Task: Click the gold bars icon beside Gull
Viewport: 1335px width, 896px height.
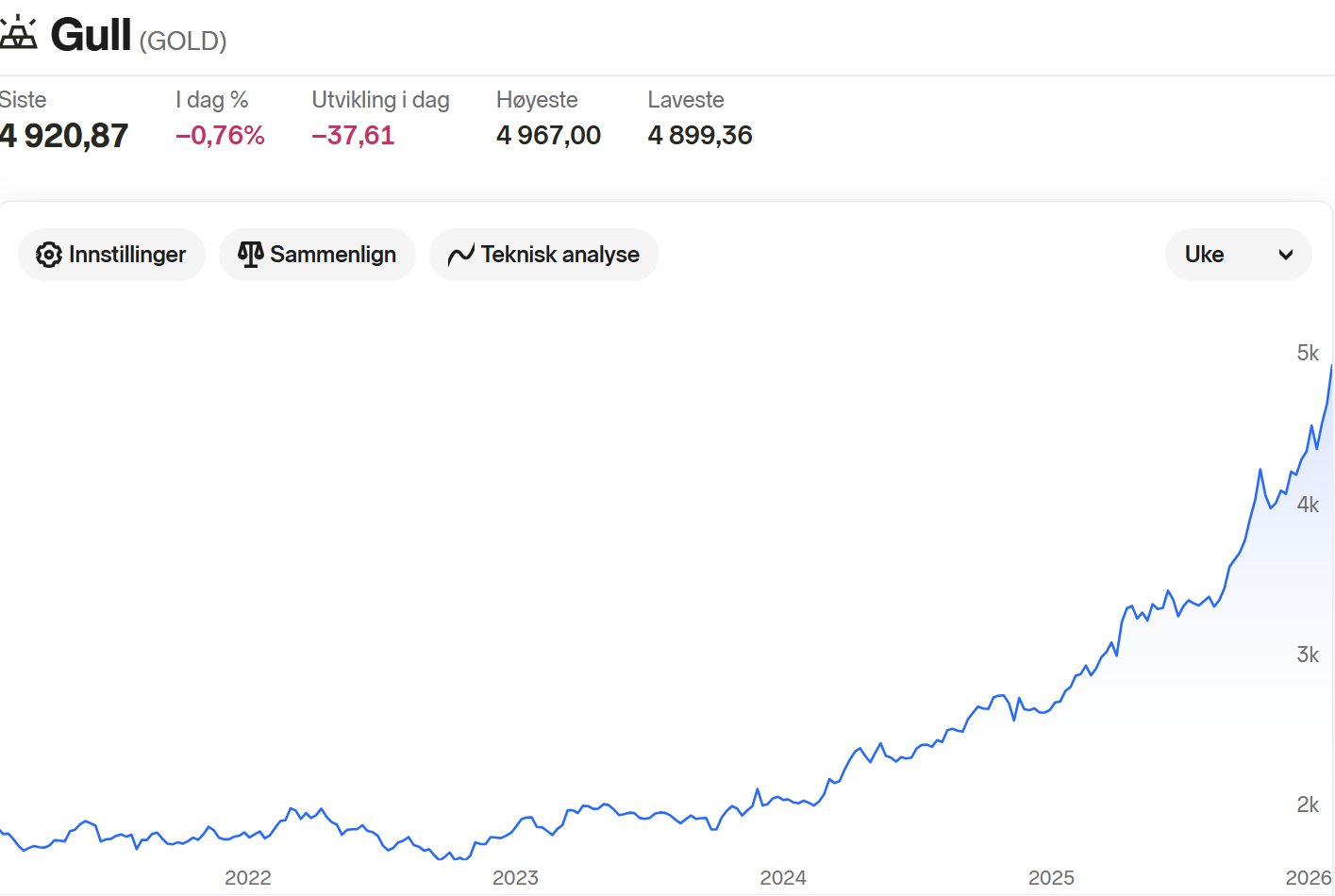Action: 17,33
